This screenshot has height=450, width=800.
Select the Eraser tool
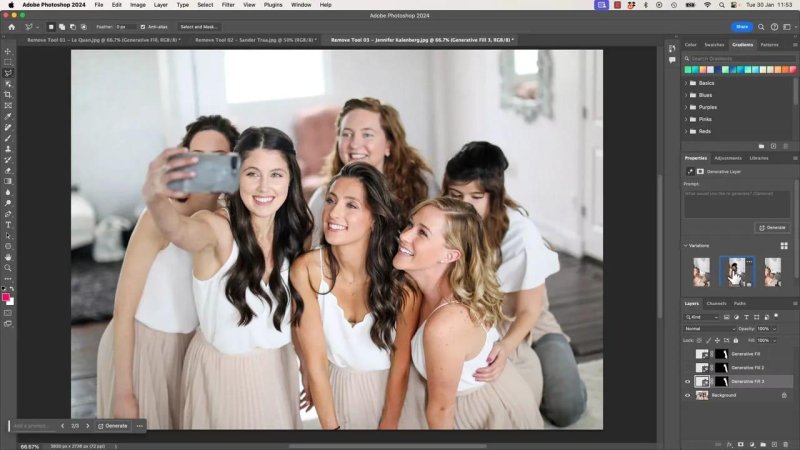click(x=8, y=171)
